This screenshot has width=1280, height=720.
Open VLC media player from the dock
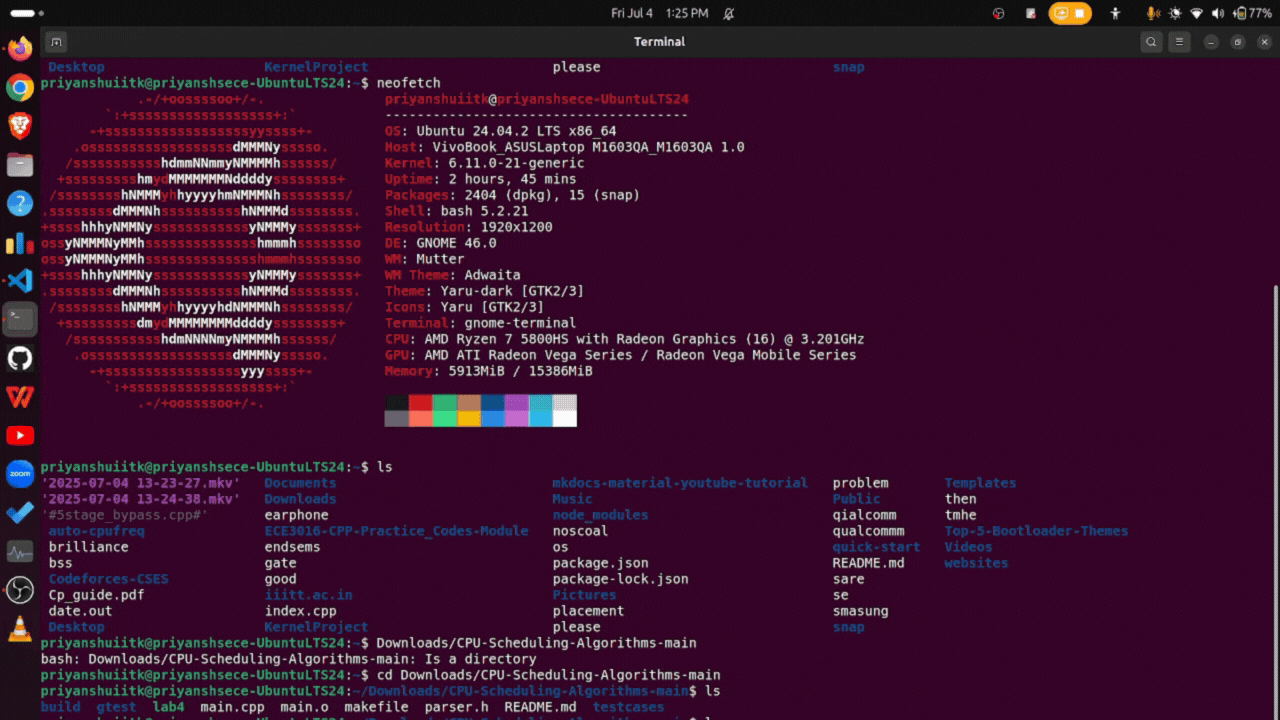19,628
